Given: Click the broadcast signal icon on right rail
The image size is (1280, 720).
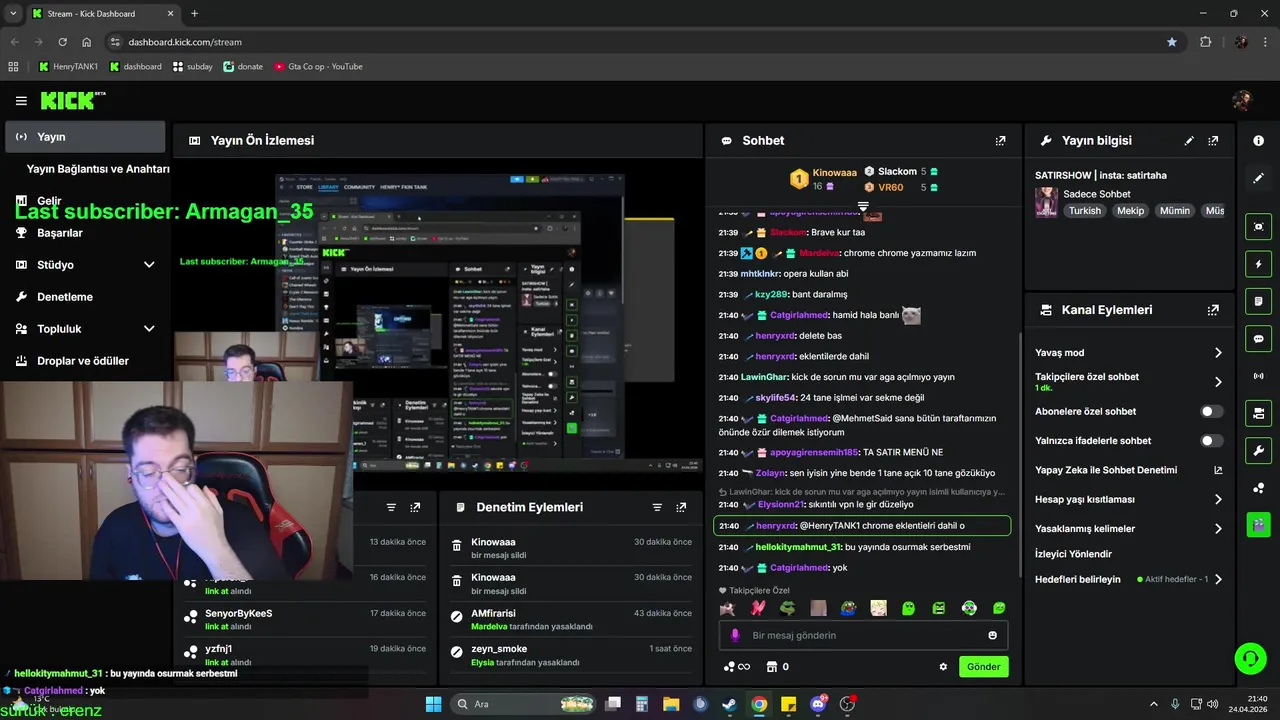Looking at the screenshot, I should tap(1258, 376).
